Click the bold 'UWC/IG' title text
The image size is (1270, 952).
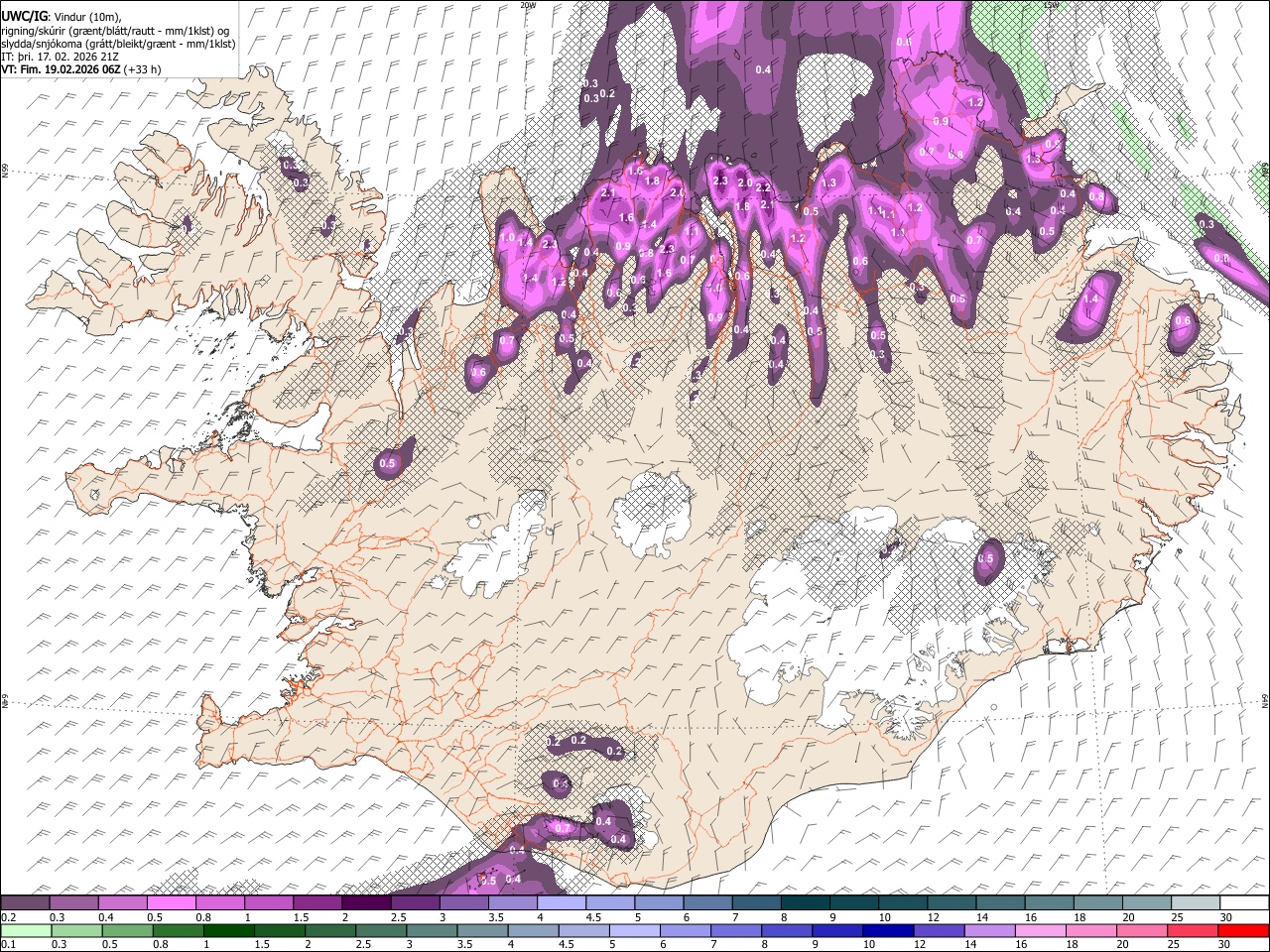23,15
